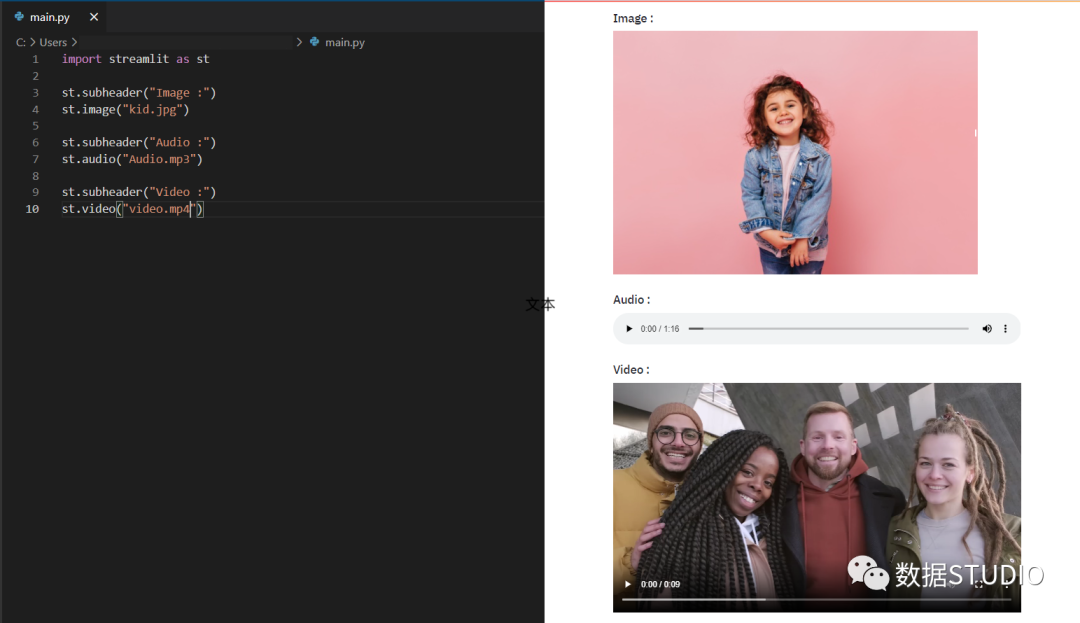Click the Video : subheader text

pos(631,369)
